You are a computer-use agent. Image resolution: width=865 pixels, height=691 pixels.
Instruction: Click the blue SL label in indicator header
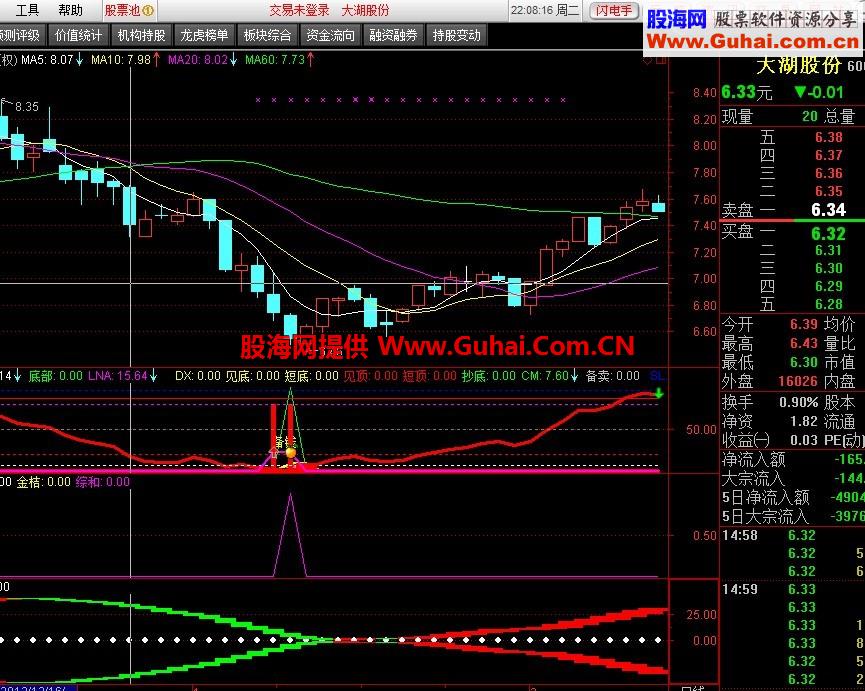(657, 376)
